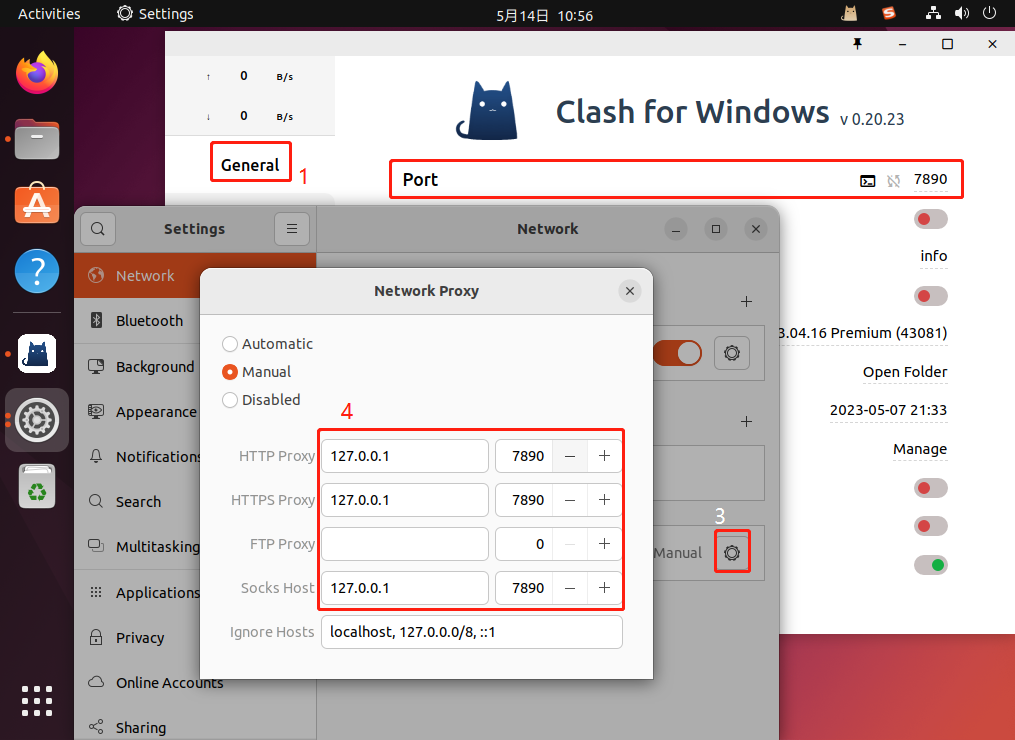
Task: Switch to Clash cat icon in dock
Action: (x=37, y=353)
